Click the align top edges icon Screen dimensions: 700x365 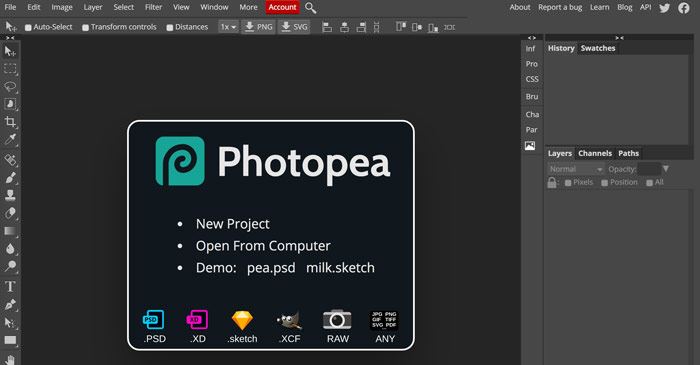[x=400, y=27]
